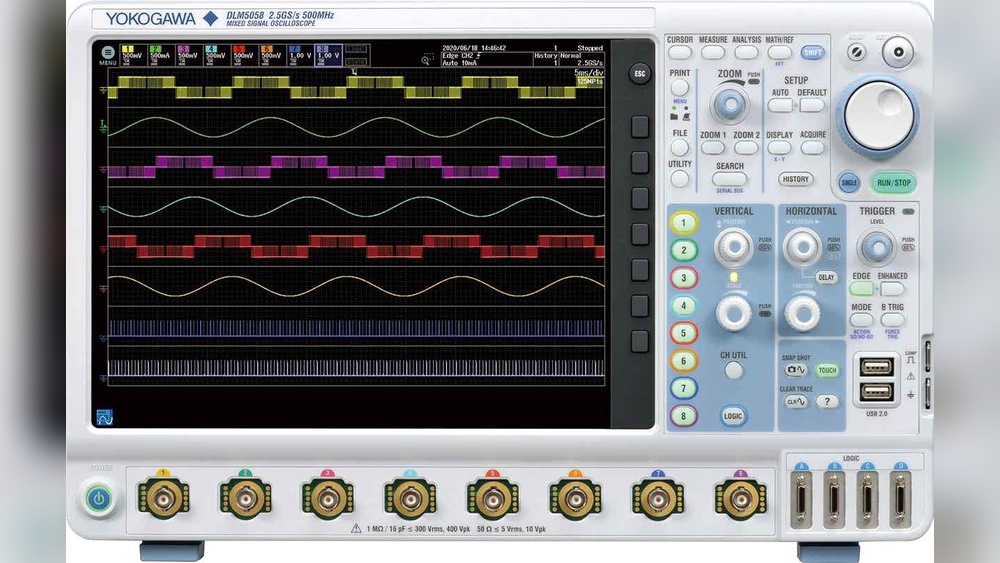
Task: Toggle channel 5 red button
Action: tap(684, 333)
